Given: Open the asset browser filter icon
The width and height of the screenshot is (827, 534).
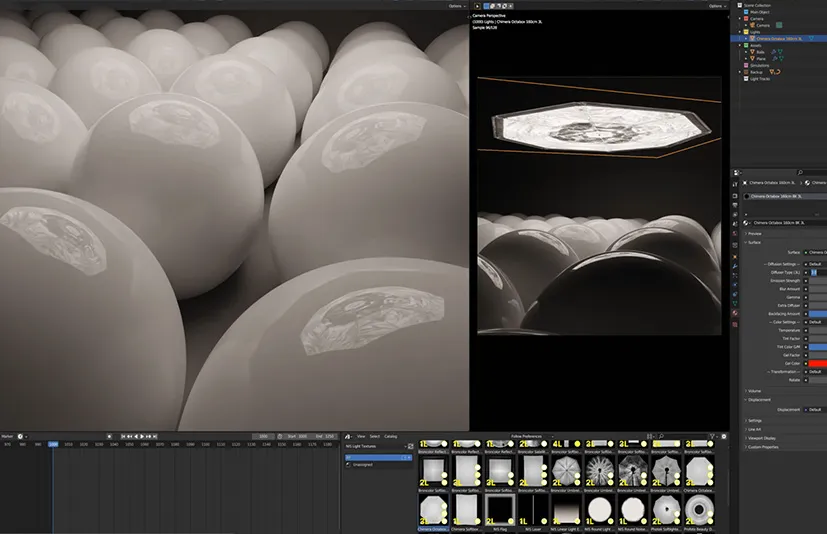Looking at the screenshot, I should pyautogui.click(x=711, y=437).
